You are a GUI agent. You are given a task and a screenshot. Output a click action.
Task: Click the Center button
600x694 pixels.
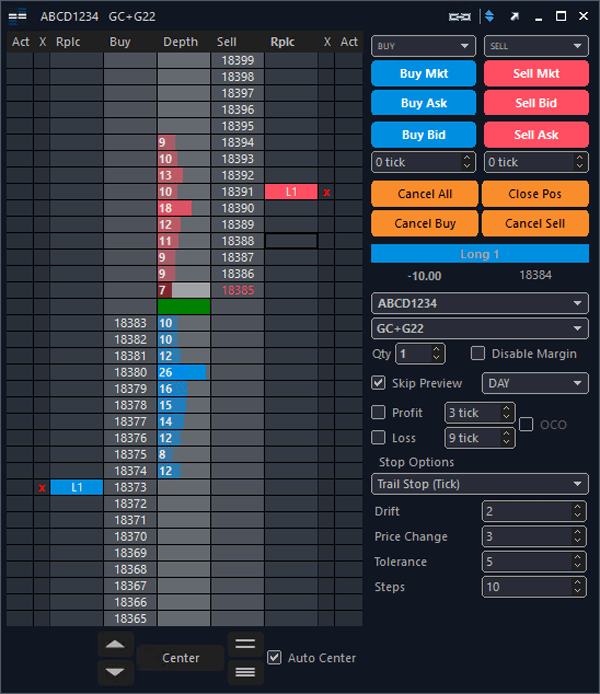[181, 658]
